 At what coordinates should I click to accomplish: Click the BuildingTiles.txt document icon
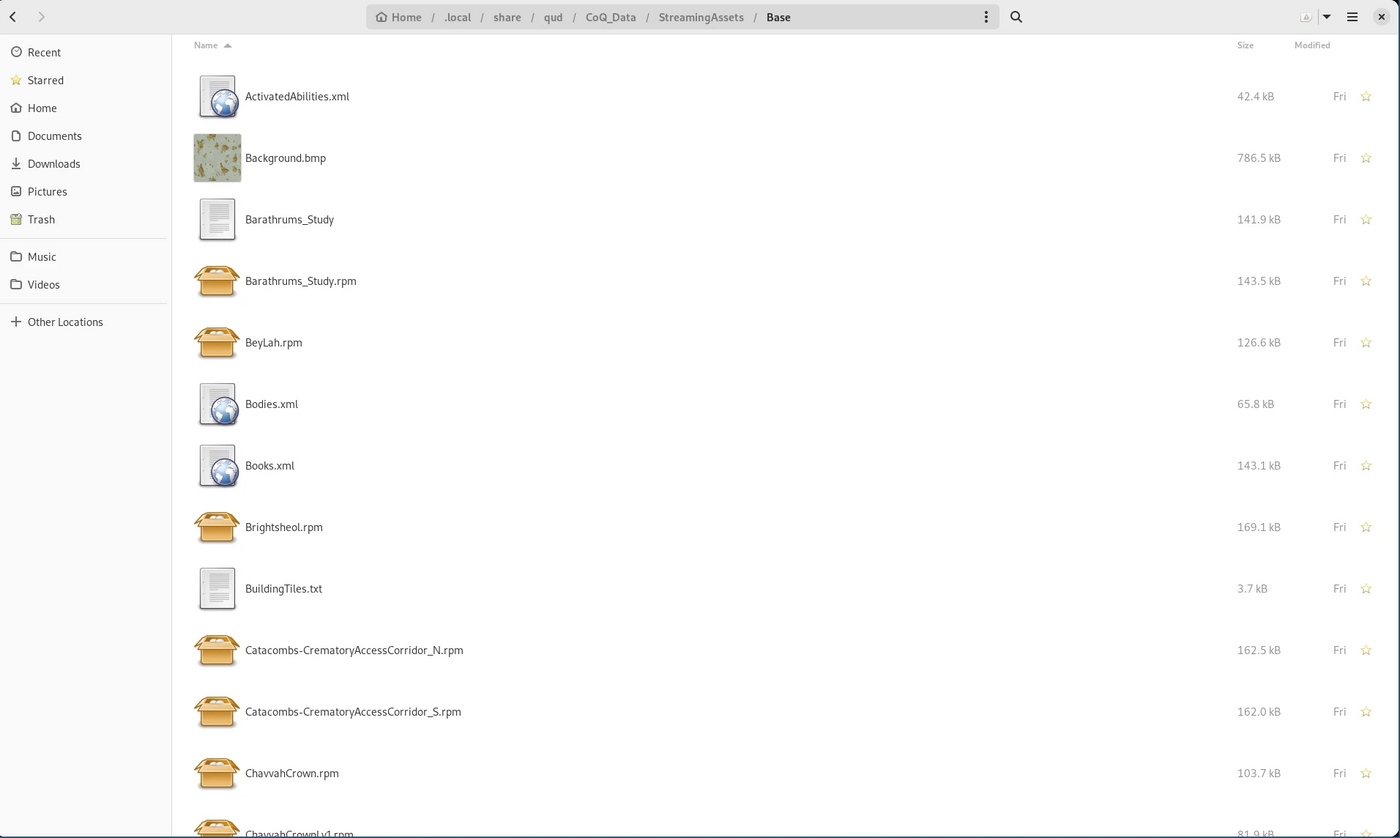(x=217, y=589)
